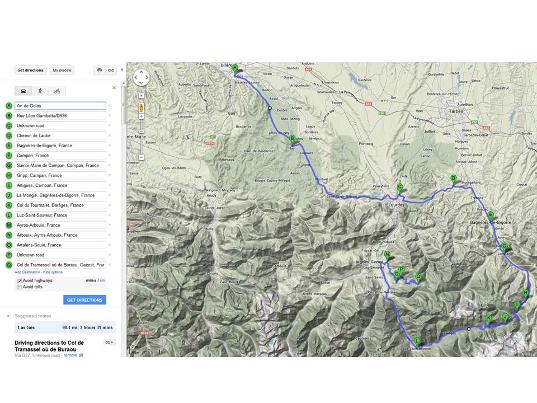Click the green destination pin at map bottom
Screen dimensions: 537x403
coord(417,342)
